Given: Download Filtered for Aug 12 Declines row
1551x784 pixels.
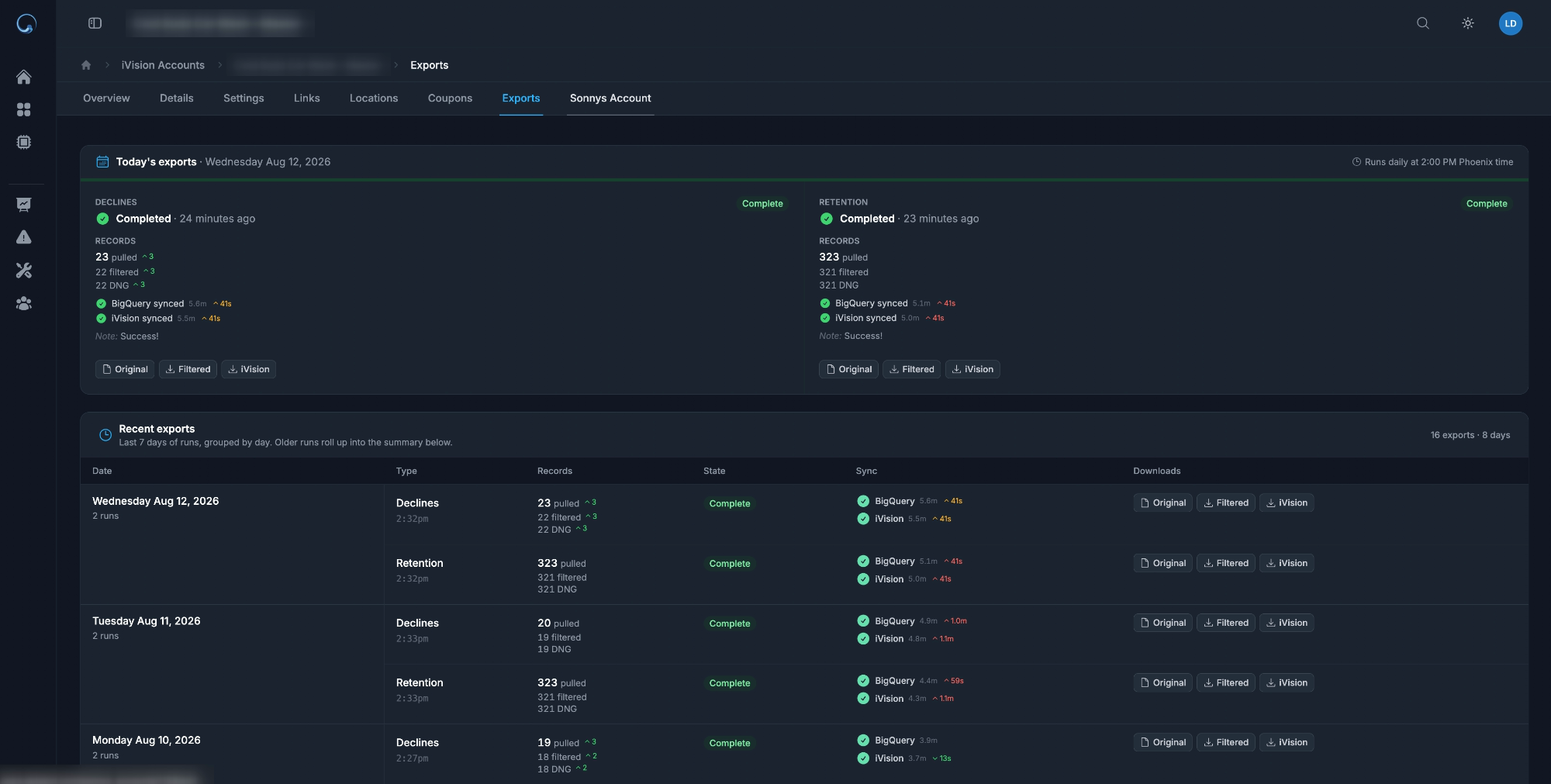Looking at the screenshot, I should [1225, 503].
